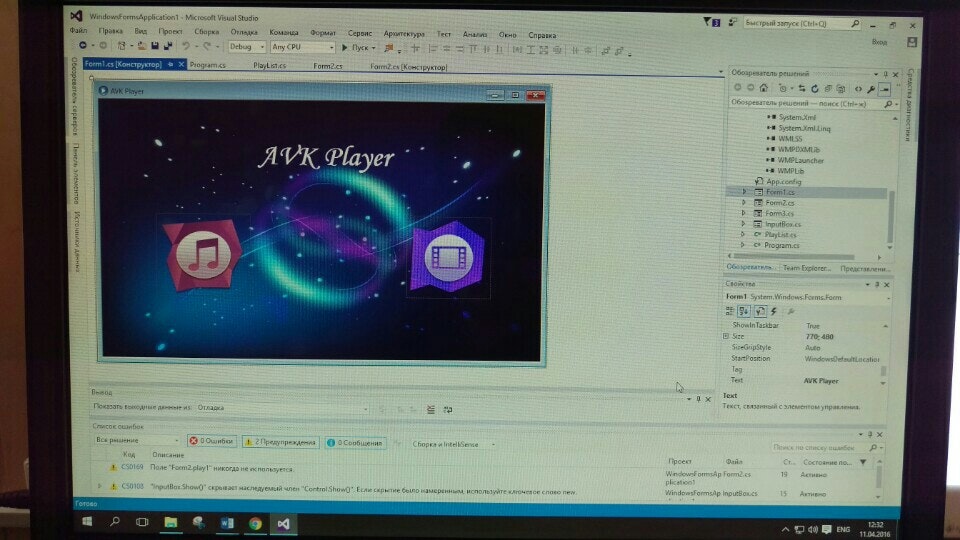
Task: Switch to the Program.cs tab
Action: pyautogui.click(x=208, y=65)
